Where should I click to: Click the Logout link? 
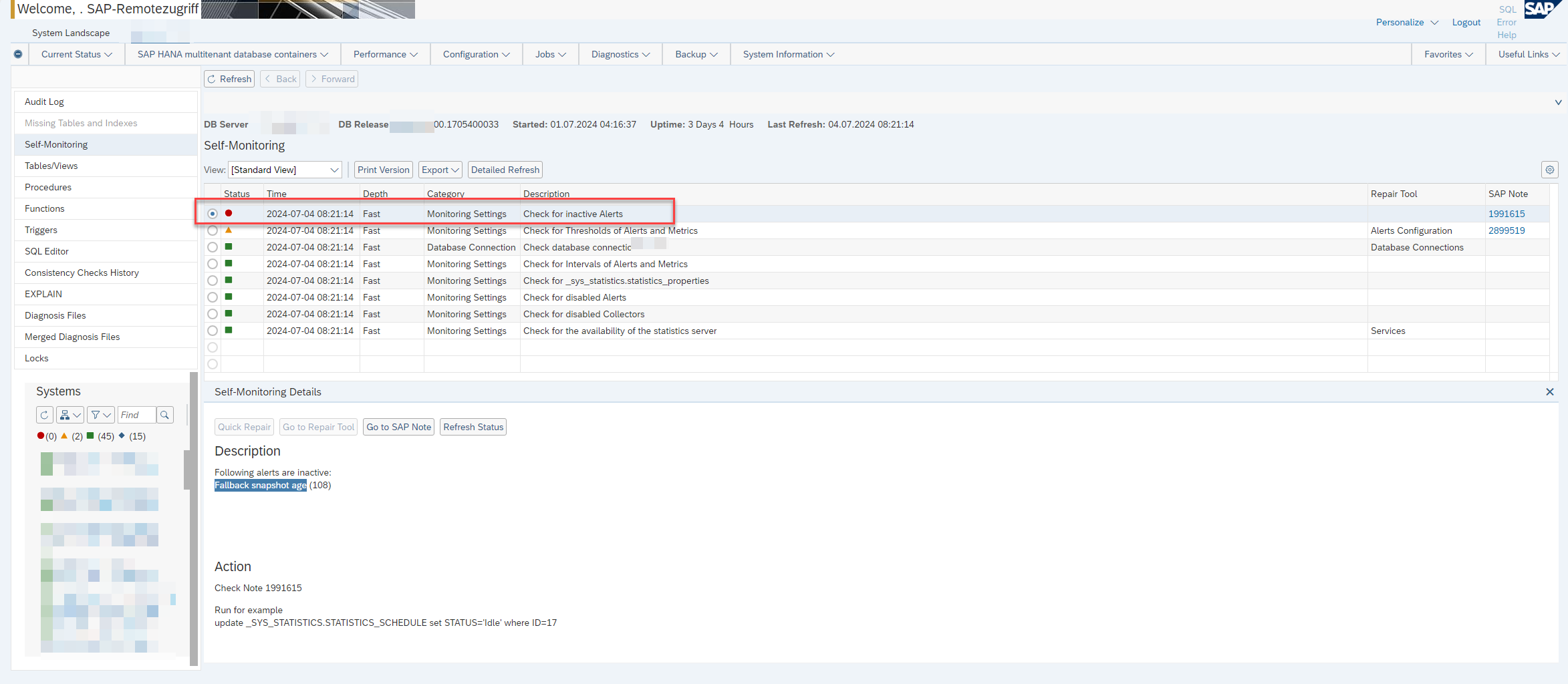coord(1466,22)
